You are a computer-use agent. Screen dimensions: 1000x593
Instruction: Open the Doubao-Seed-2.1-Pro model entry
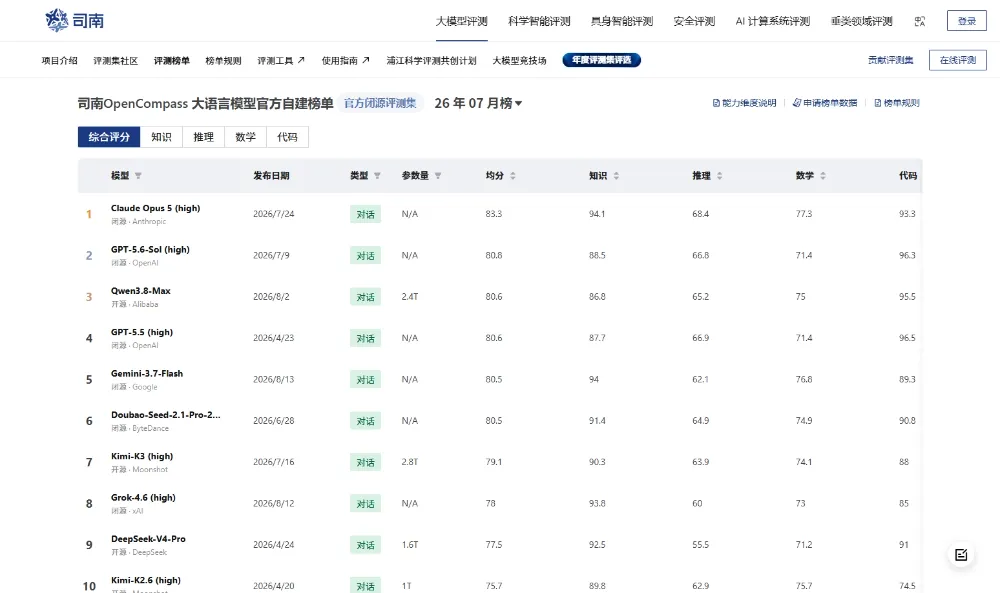tap(166, 415)
